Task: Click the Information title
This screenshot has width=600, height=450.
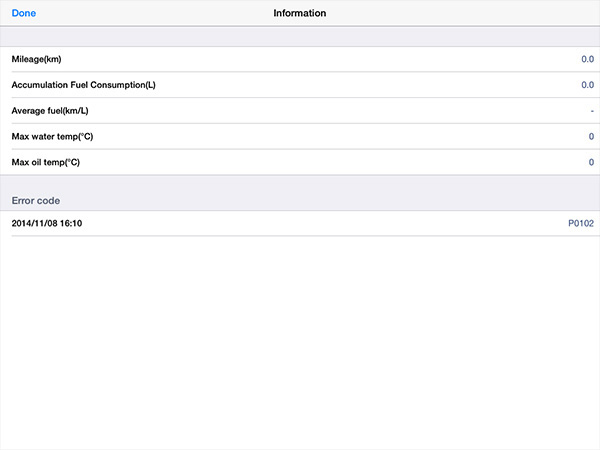Action: point(300,13)
